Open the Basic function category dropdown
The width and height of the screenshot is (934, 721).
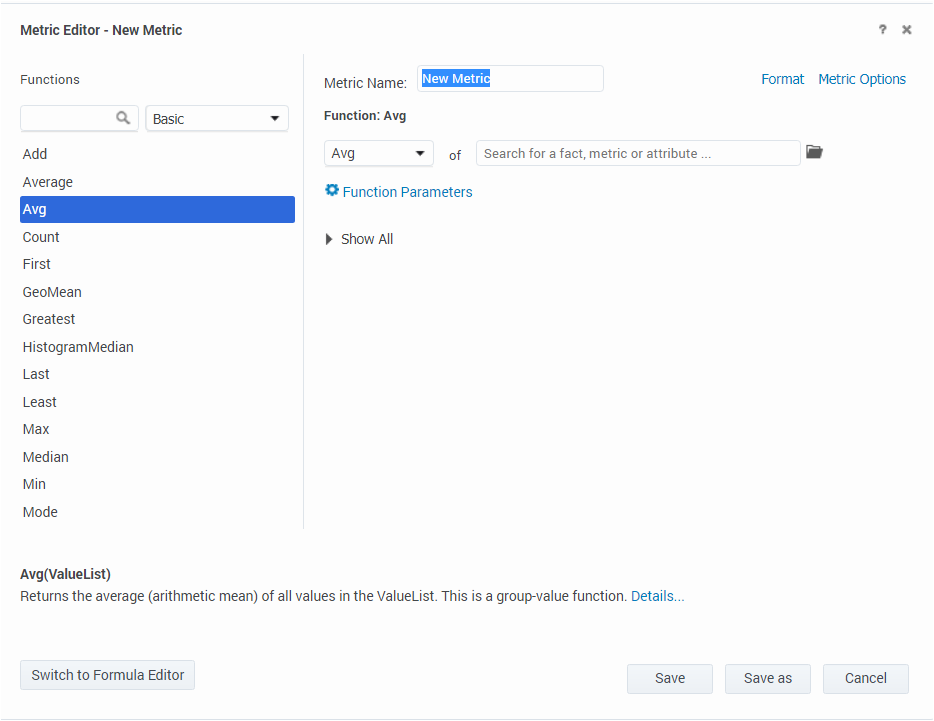point(217,118)
